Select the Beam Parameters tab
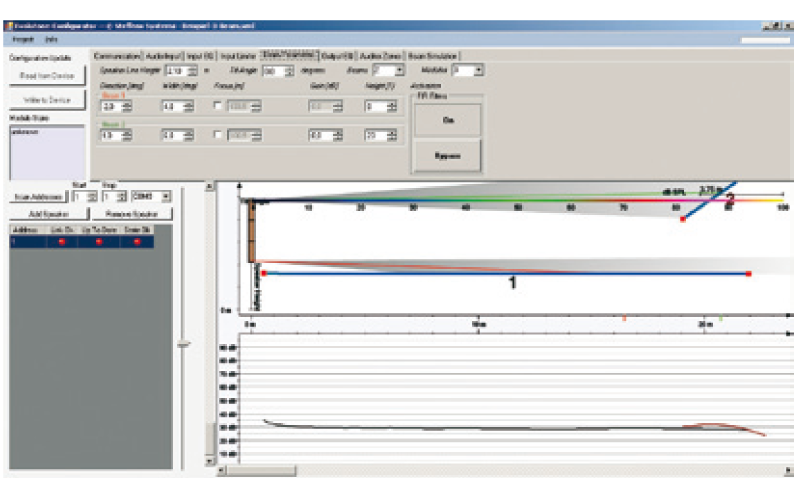This screenshot has height=500, width=800. click(x=289, y=54)
